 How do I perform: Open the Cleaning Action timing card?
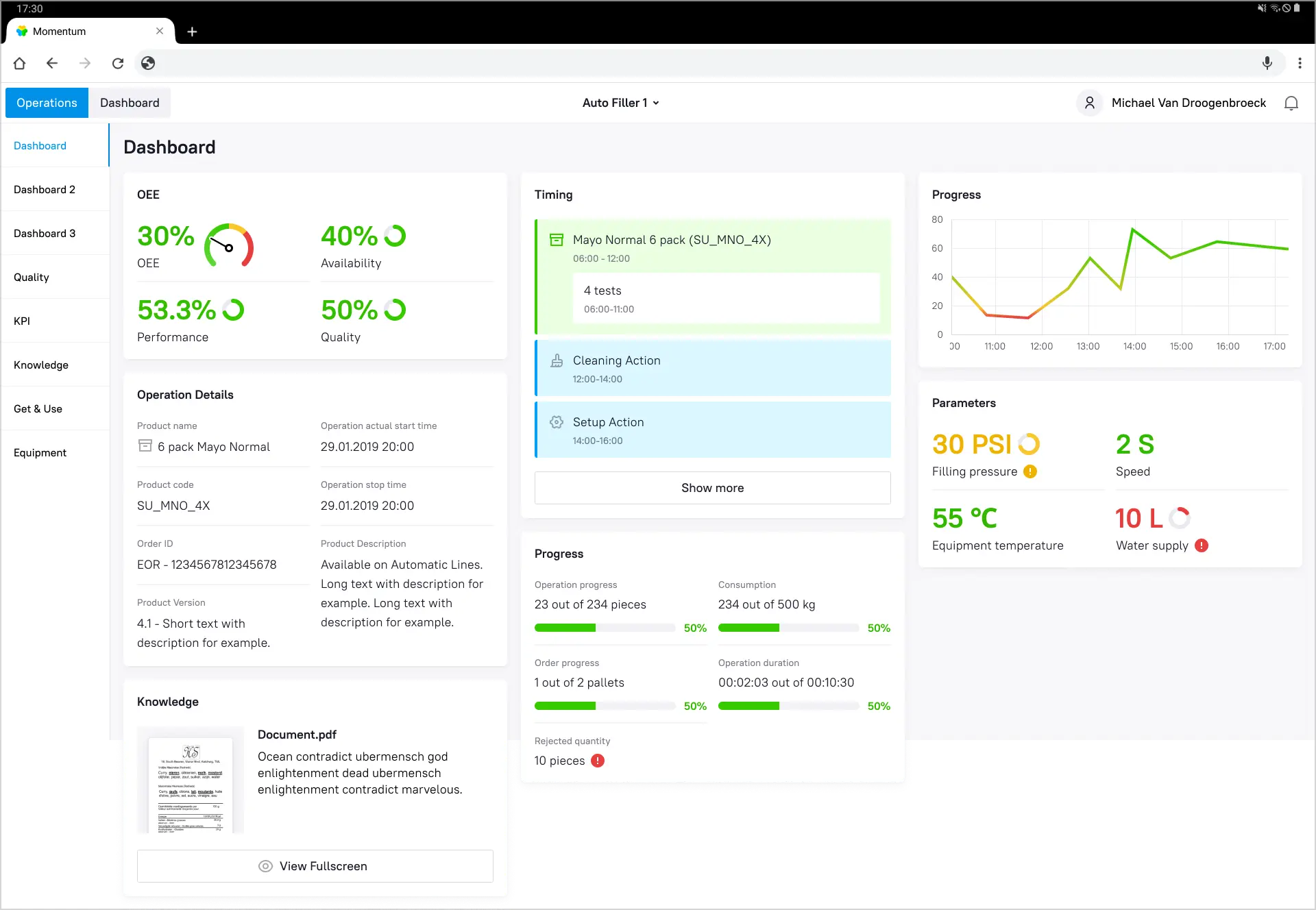[713, 368]
